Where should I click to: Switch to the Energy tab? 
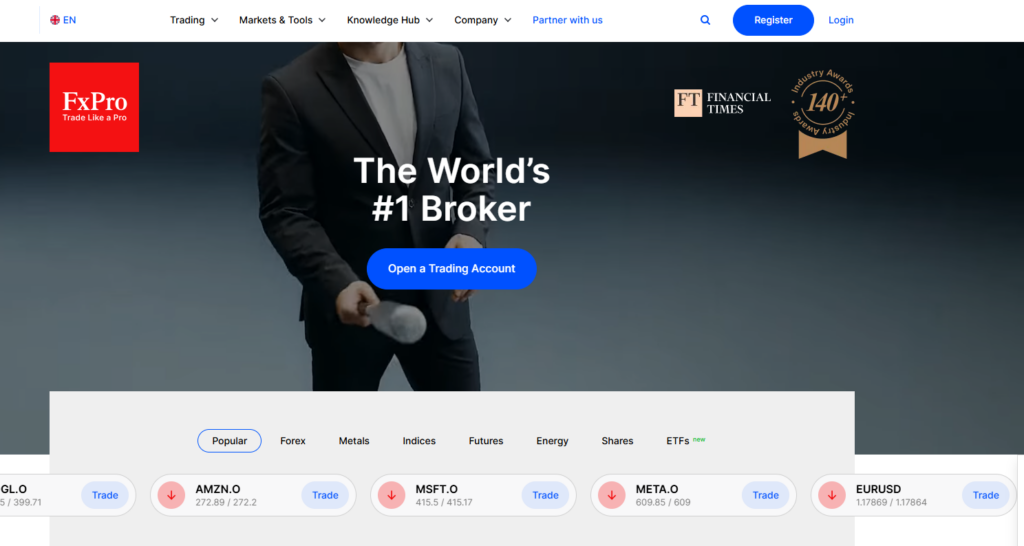552,441
